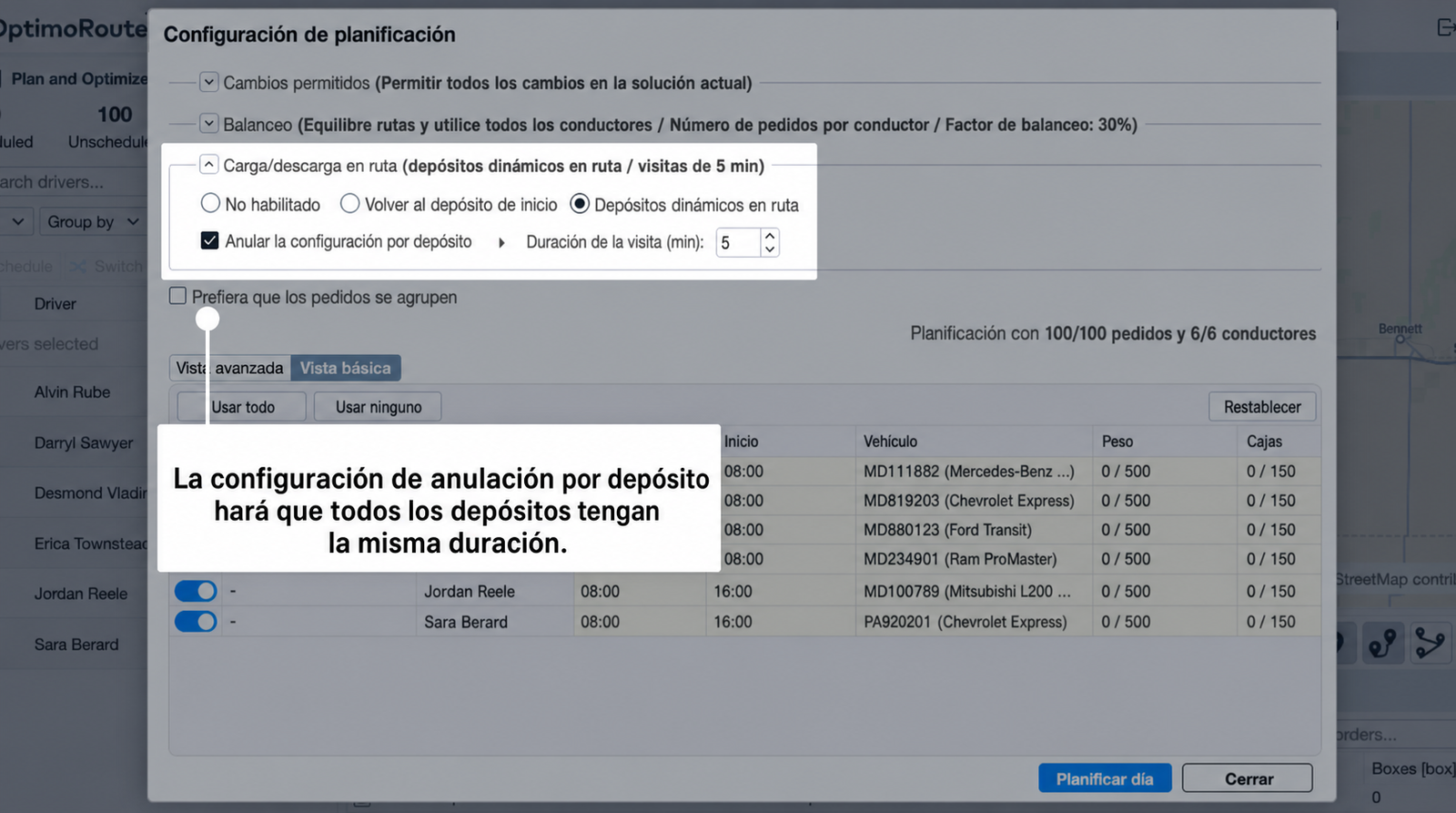Click the search drivers field in background
The image size is (1456, 813).
[x=73, y=182]
